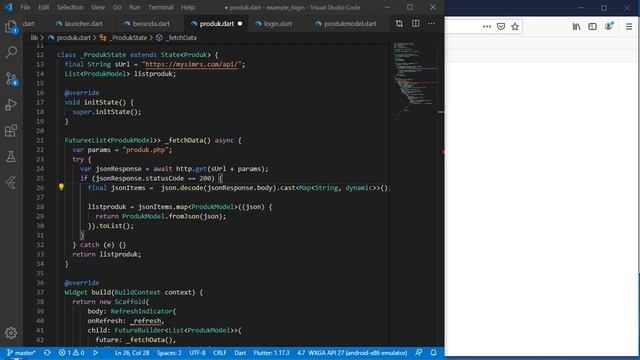Save page to Pocket in Firefox
The height and width of the screenshot is (360, 640).
(501, 27)
